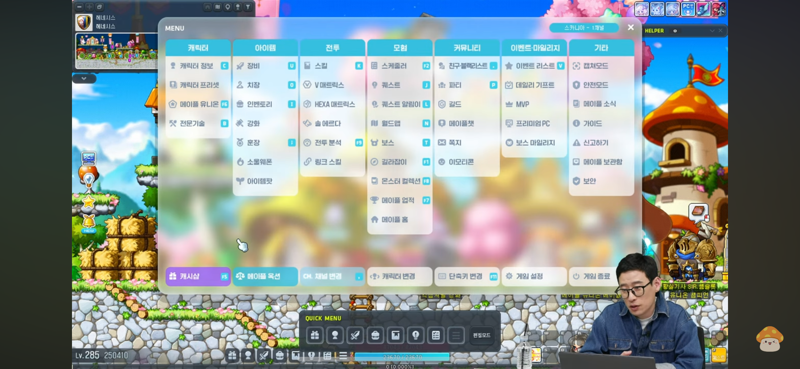Open the gift box icon in Quick Menu
800x369 pixels.
(x=315, y=335)
